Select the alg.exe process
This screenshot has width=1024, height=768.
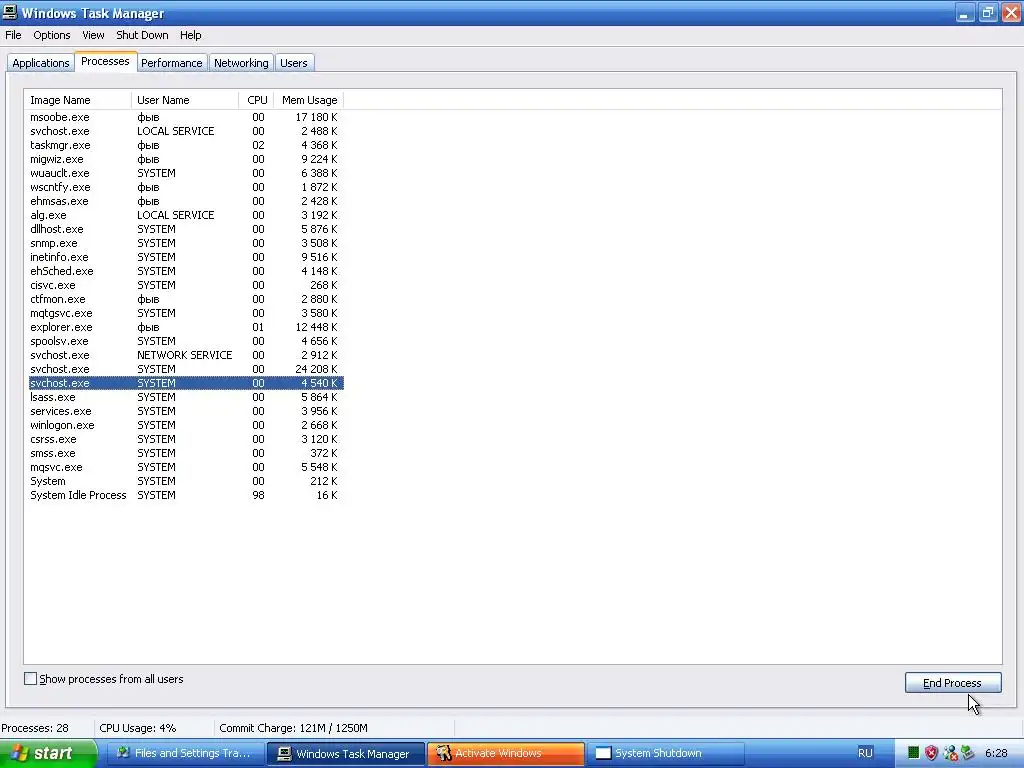pos(185,215)
